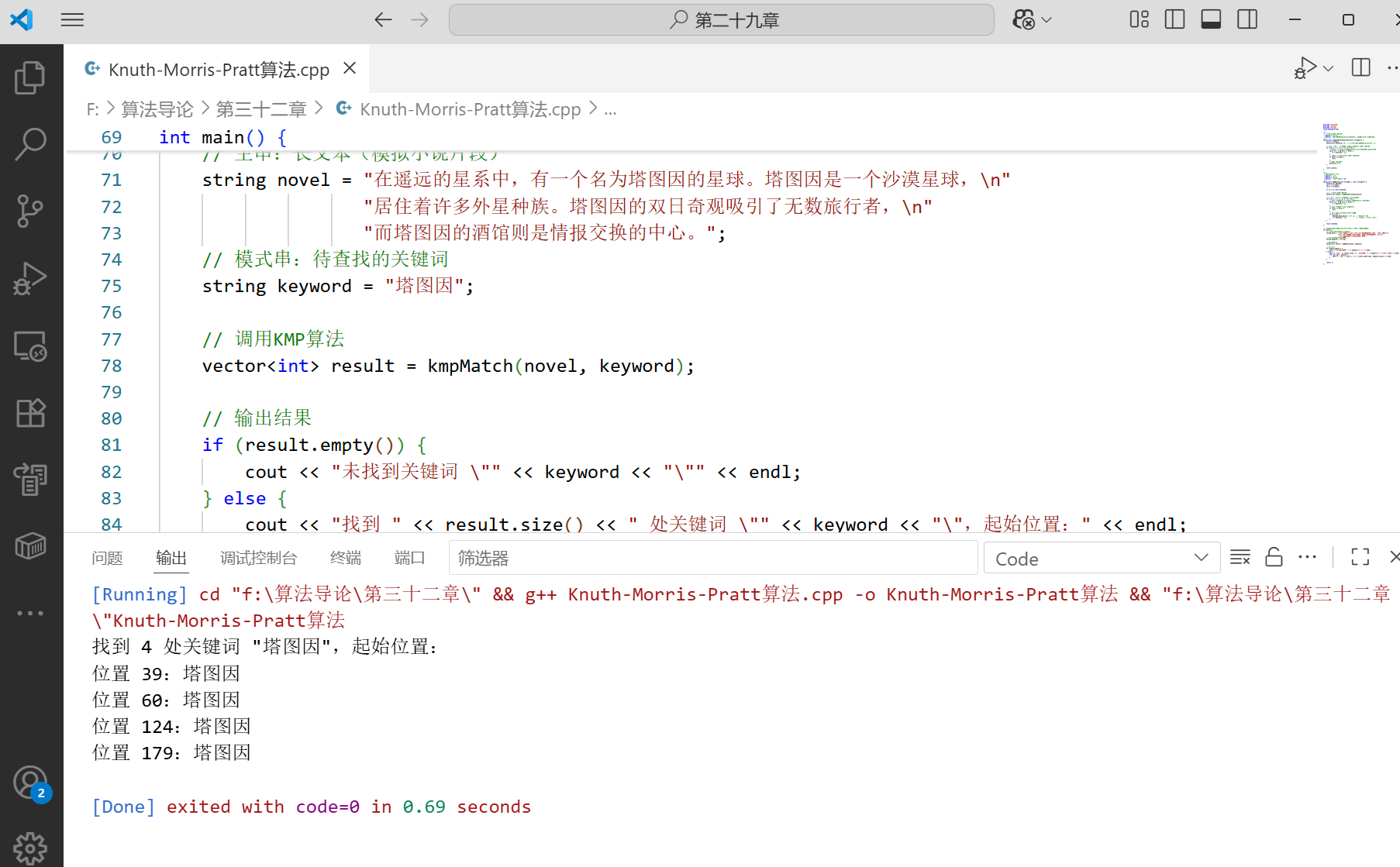Expand the run button dropdown arrow
The height and width of the screenshot is (867, 1400).
click(1329, 68)
